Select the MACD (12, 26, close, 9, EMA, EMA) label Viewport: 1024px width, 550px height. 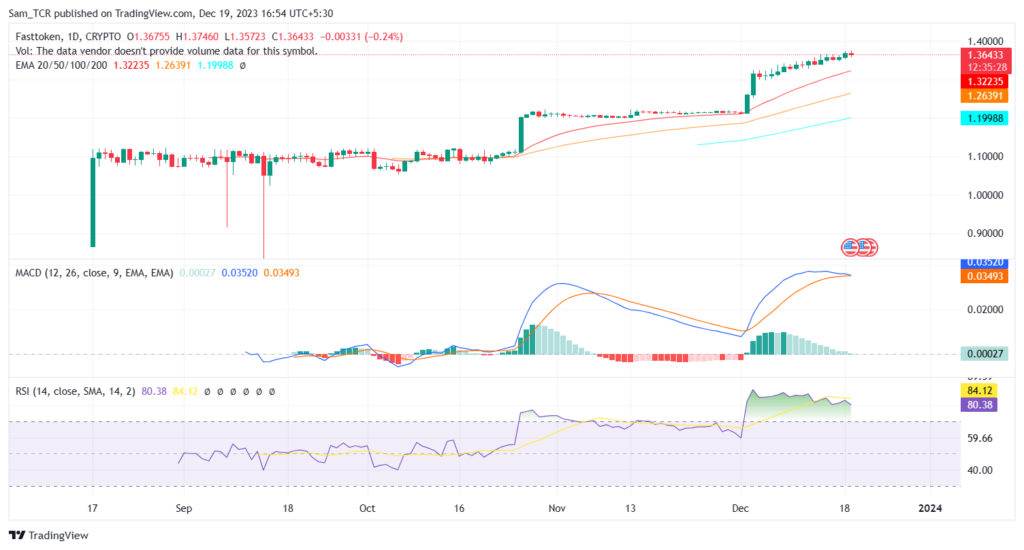tap(94, 273)
